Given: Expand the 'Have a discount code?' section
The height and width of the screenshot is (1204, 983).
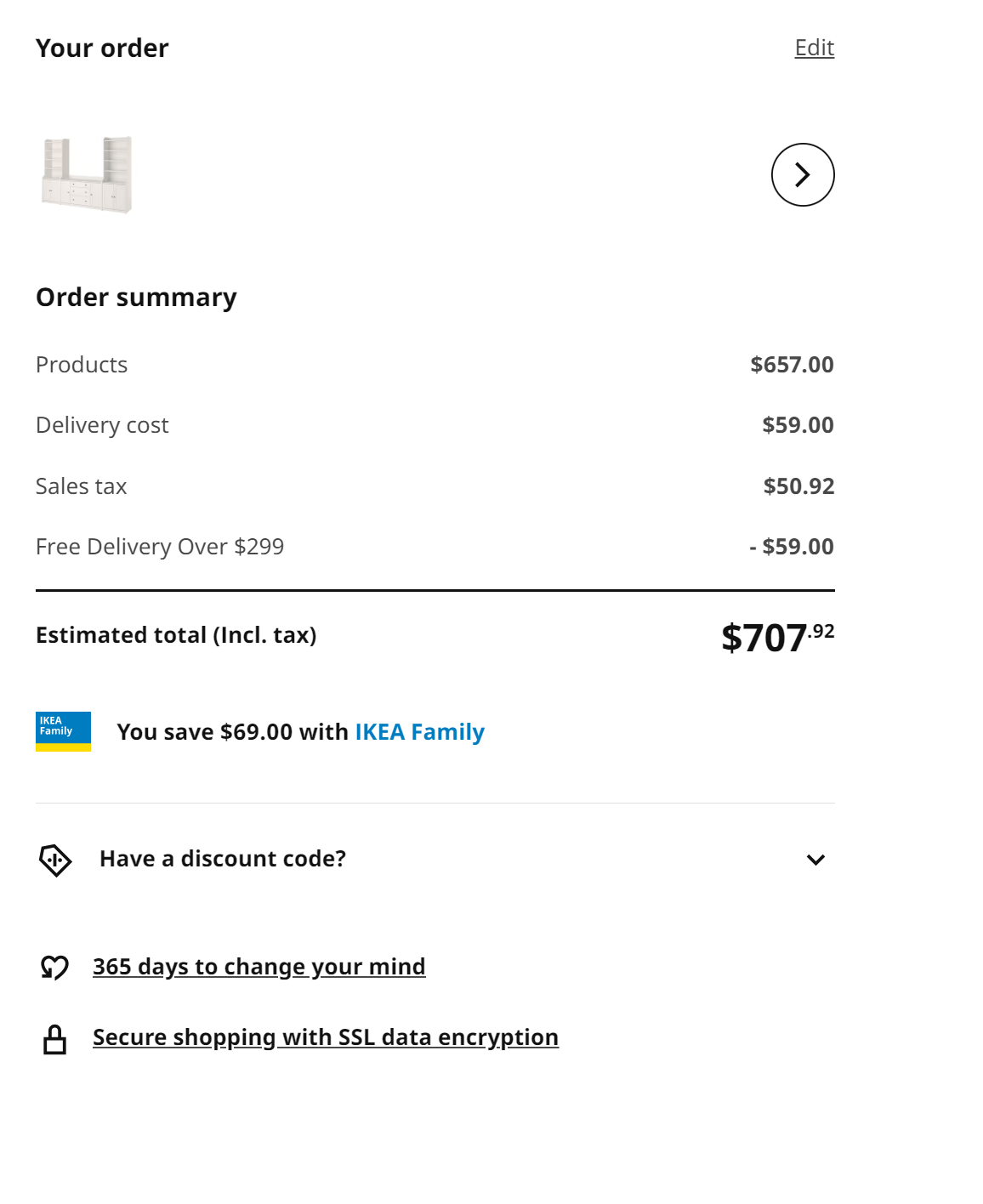Looking at the screenshot, I should coord(223,860).
